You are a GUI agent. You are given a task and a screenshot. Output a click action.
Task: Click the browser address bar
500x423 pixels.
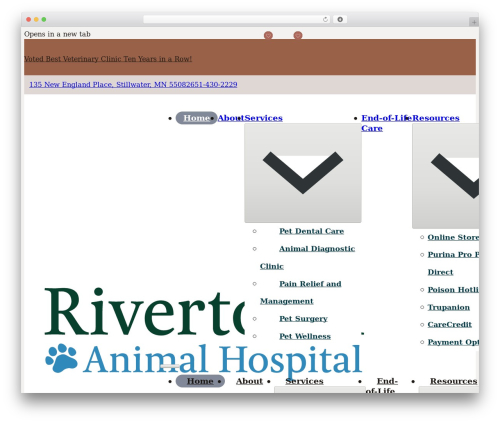[x=236, y=20]
